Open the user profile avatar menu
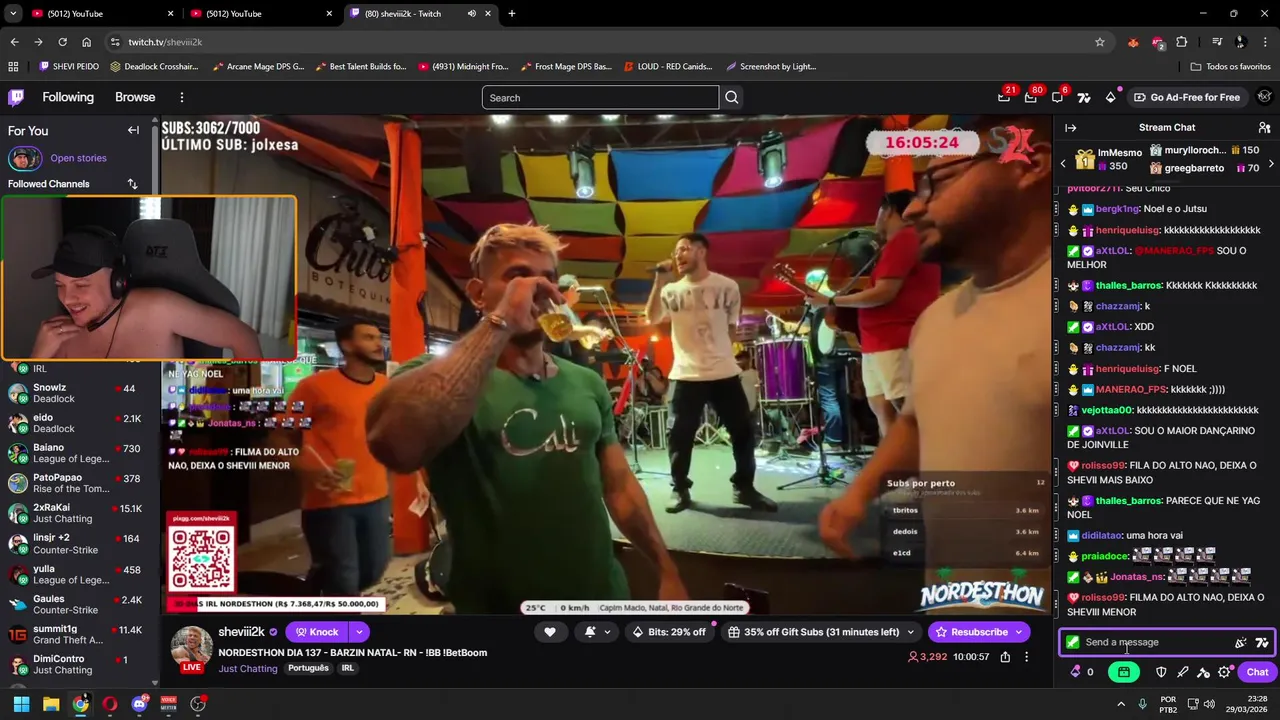 (1264, 97)
